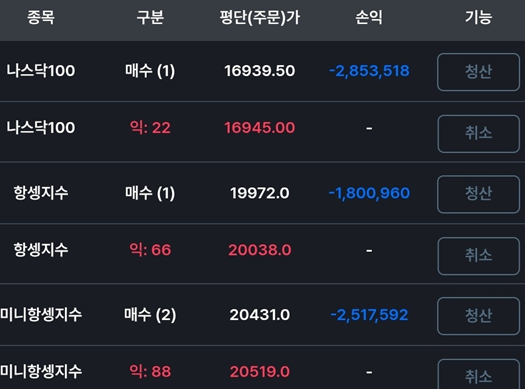Image resolution: width=525 pixels, height=389 pixels.
Task: Click the loss value -2,853,518
Action: (369, 71)
